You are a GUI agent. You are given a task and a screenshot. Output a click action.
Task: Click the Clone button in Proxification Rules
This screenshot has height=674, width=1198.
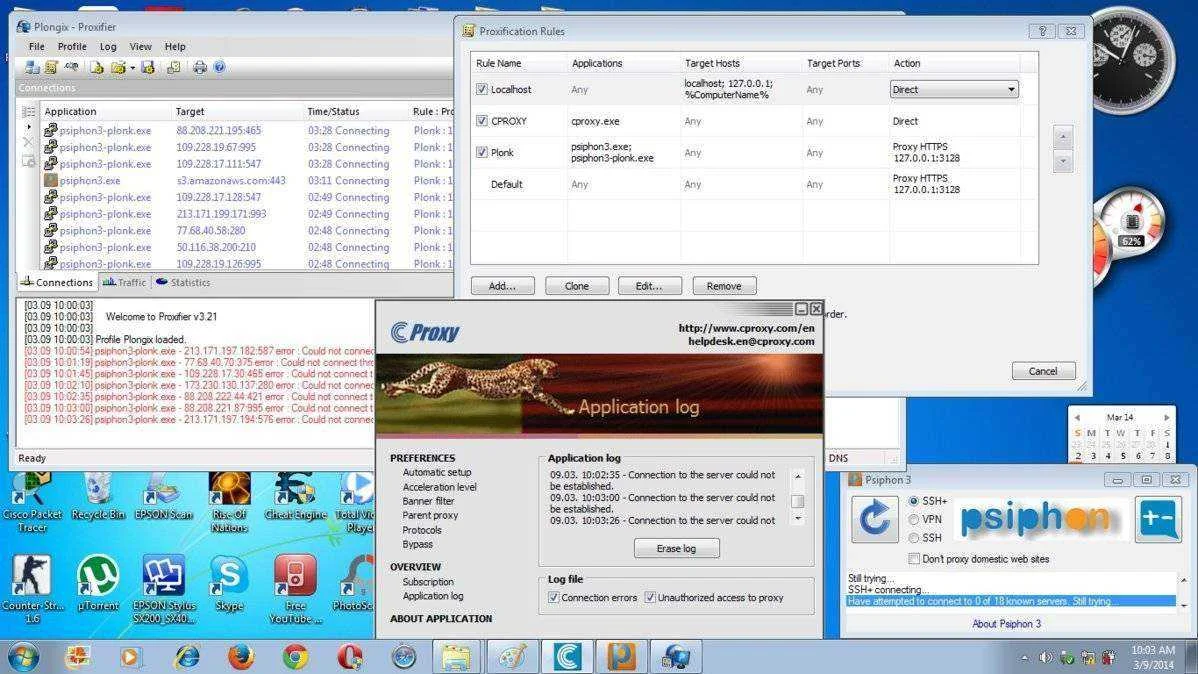pyautogui.click(x=577, y=286)
